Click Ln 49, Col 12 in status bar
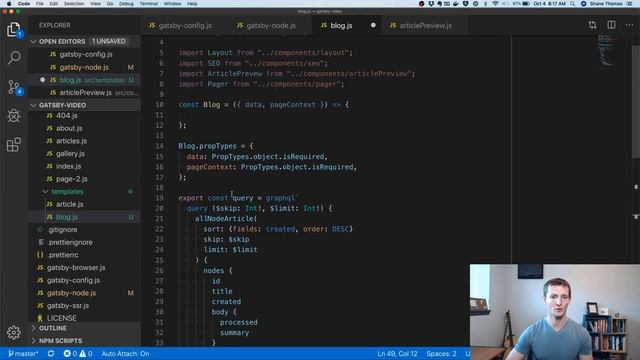The width and height of the screenshot is (640, 360). pos(397,353)
